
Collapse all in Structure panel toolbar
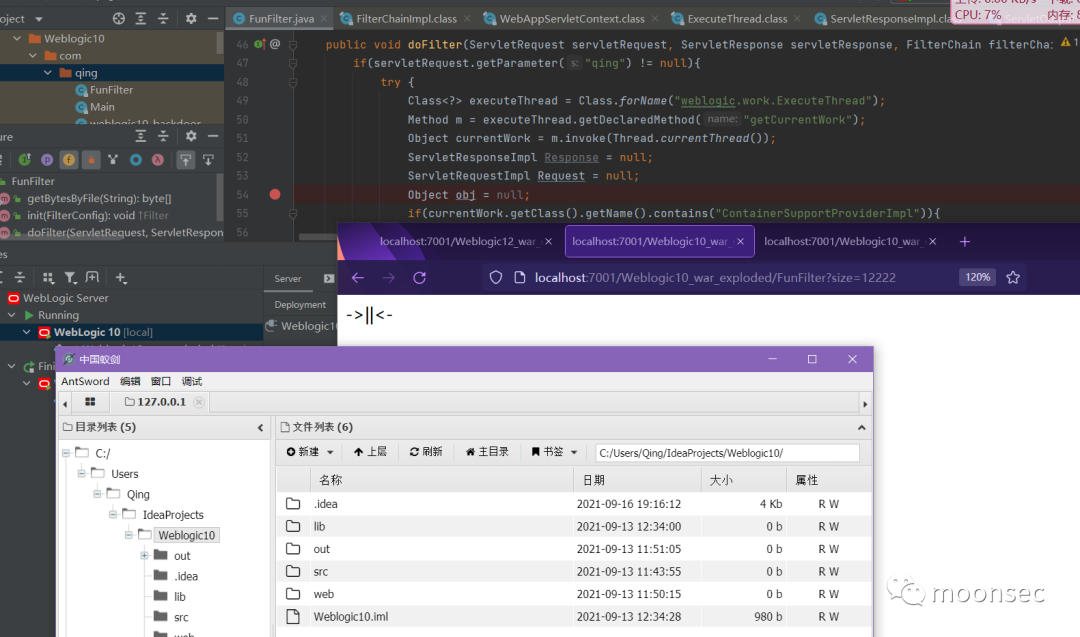[163, 136]
